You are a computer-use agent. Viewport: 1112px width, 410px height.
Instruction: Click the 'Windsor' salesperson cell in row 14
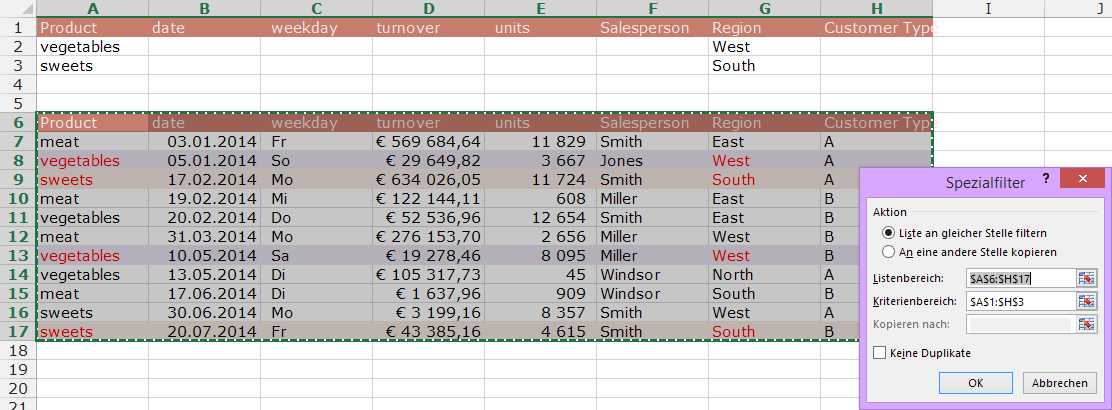(650, 275)
